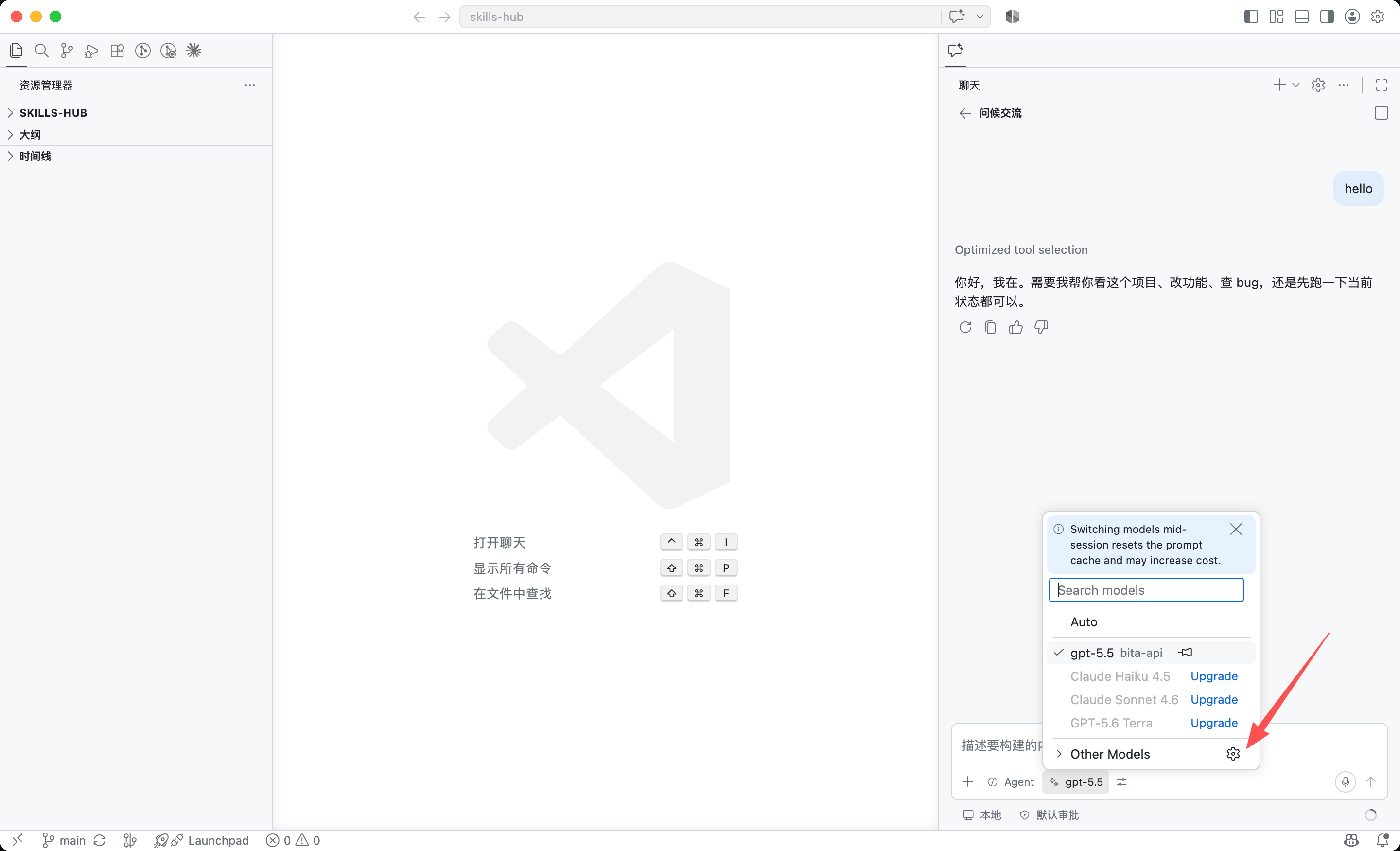
Task: Click Upgrade link for Claude Sonnet 4.6
Action: 1214,699
